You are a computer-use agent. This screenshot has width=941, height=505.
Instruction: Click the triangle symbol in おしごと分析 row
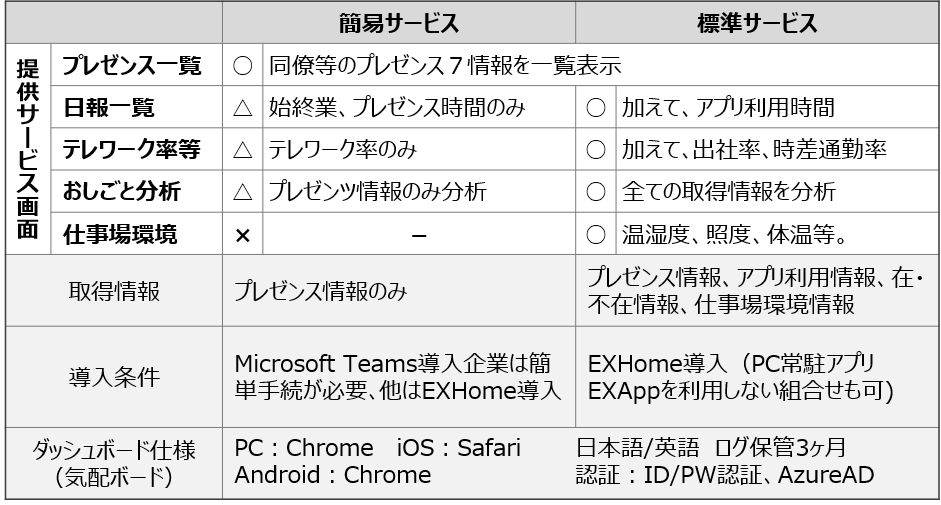[x=242, y=192]
